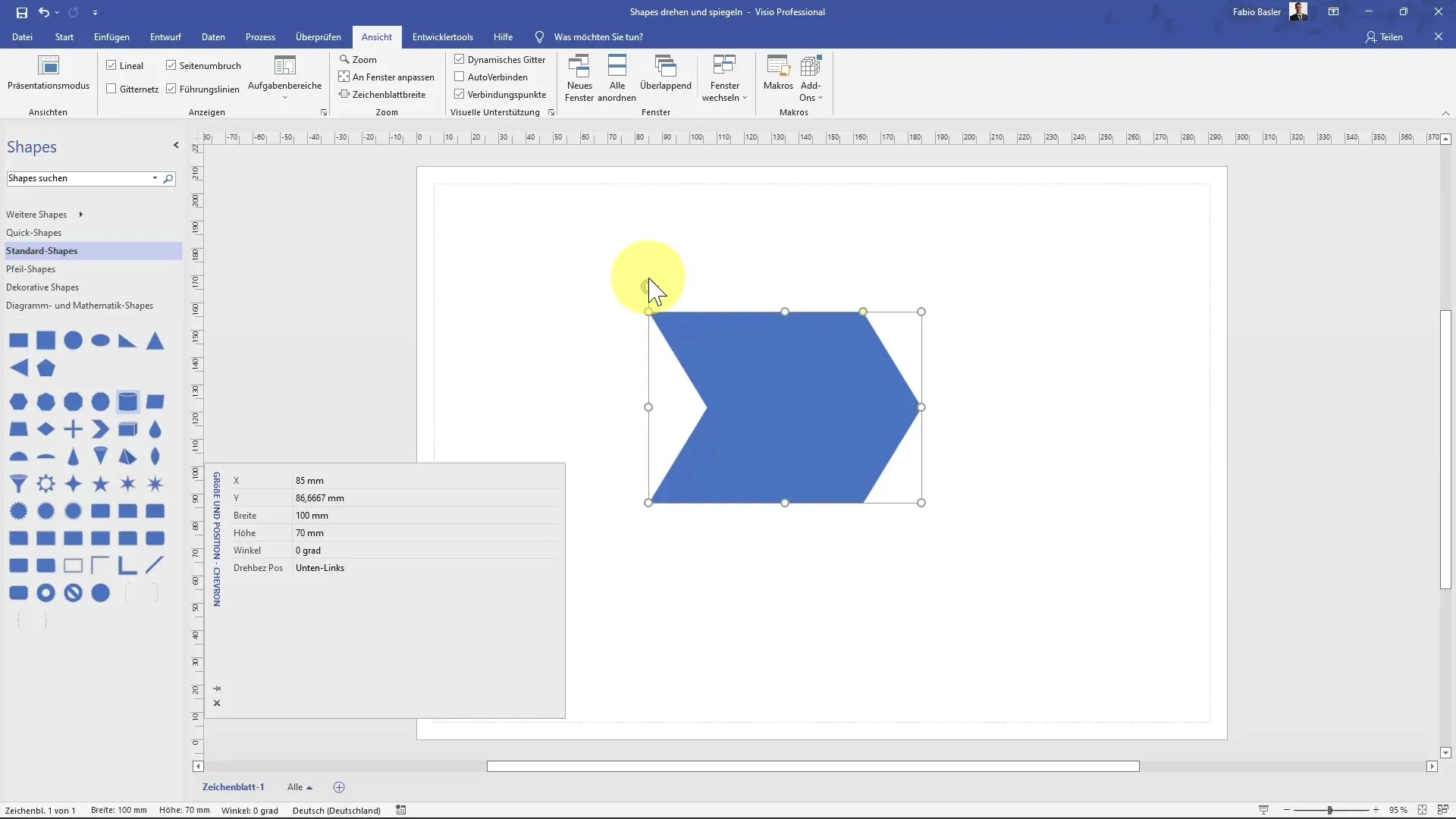Click the zoom slider handle
Screen dimensions: 1456x819
[1330, 810]
